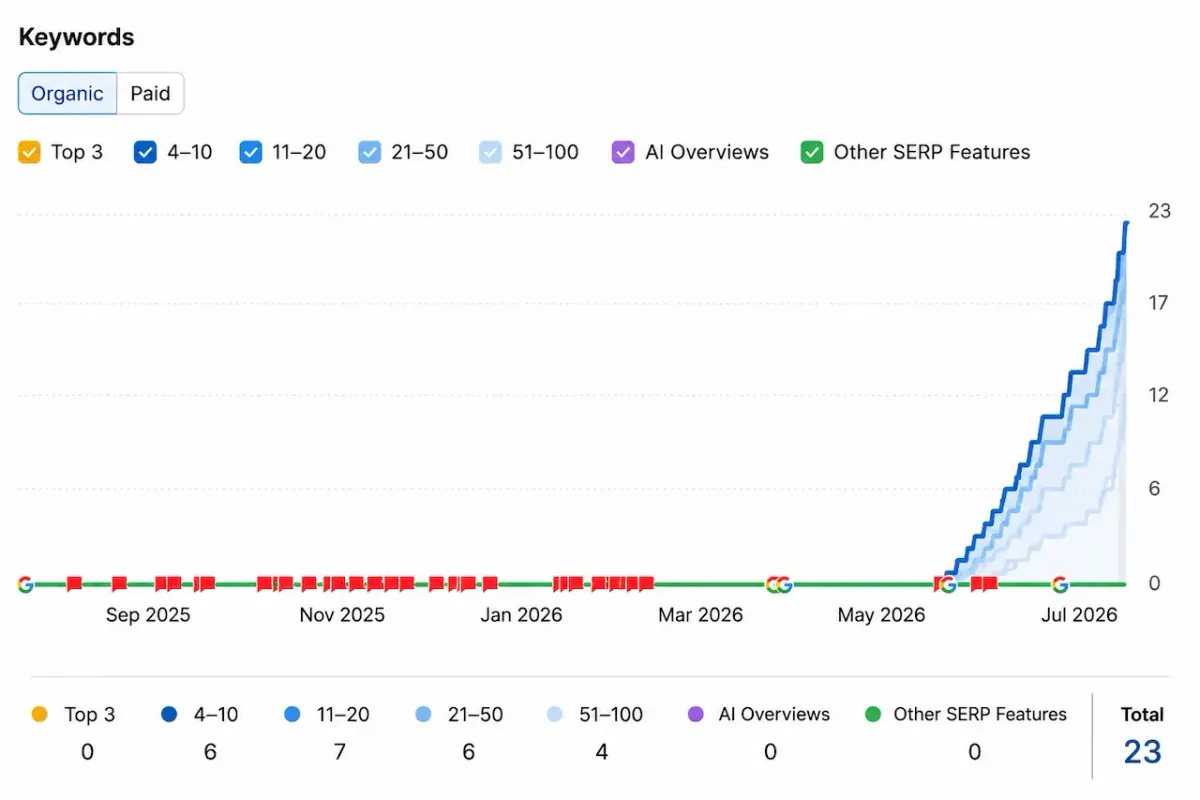Uncheck the AI Overviews checkbox

tap(623, 153)
